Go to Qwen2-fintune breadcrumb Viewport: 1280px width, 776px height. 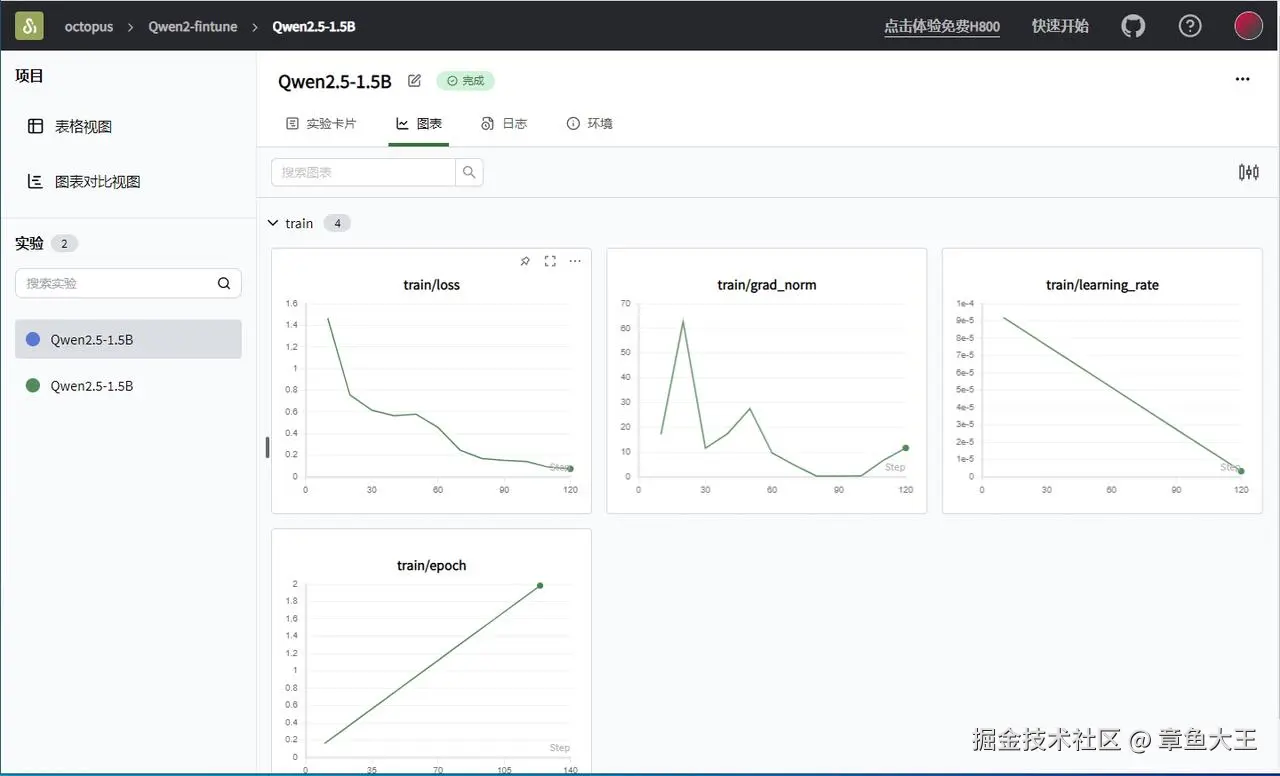pos(193,27)
